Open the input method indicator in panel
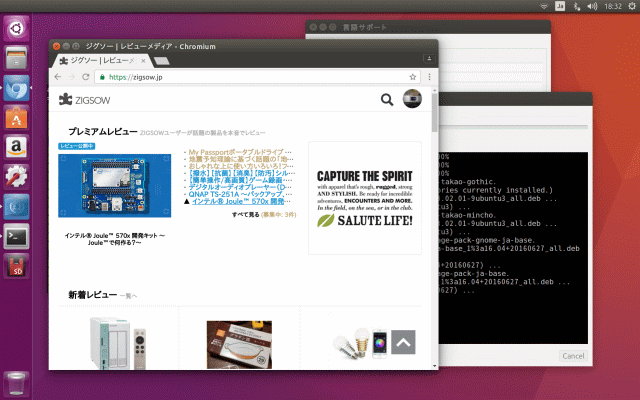Screen dimensions: 640x400 click(x=560, y=6)
